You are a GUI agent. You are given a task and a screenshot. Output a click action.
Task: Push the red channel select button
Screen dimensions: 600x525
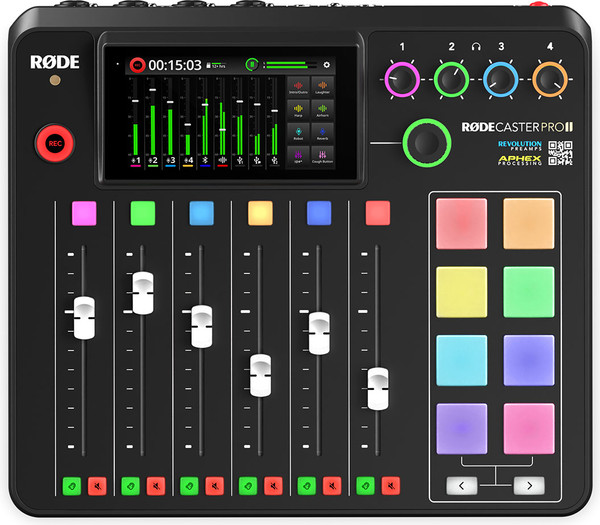378,213
